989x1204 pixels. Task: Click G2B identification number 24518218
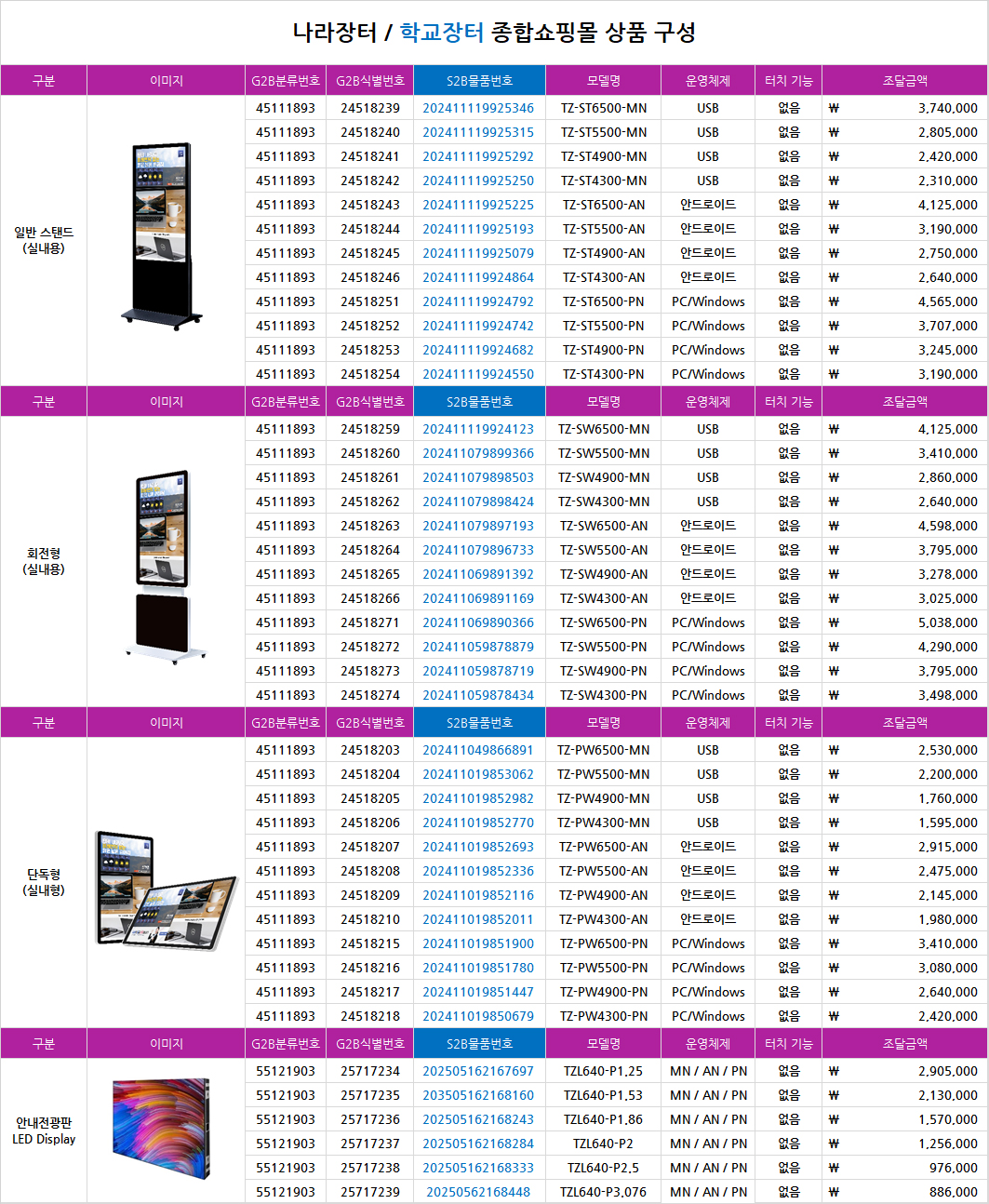tap(370, 1016)
